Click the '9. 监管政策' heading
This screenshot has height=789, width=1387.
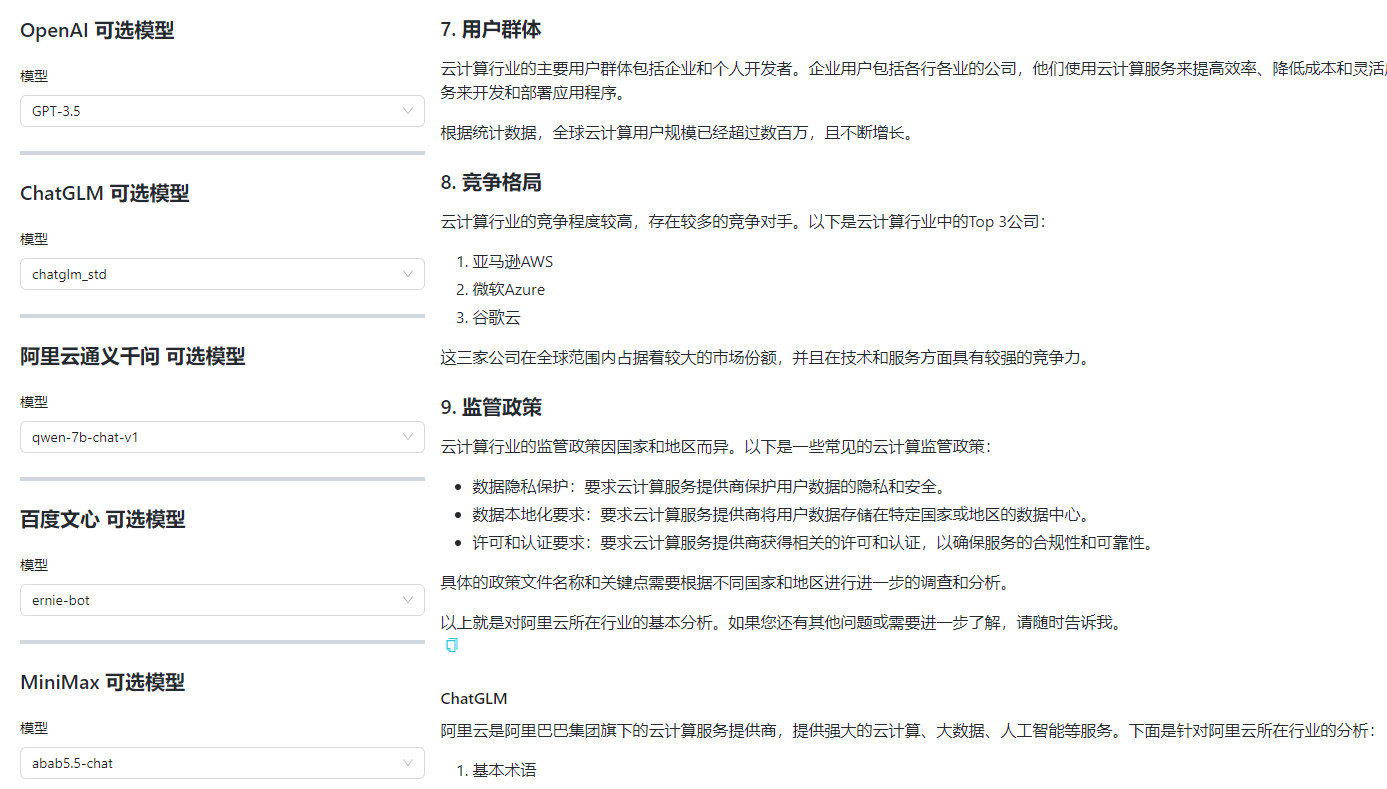pyautogui.click(x=491, y=408)
